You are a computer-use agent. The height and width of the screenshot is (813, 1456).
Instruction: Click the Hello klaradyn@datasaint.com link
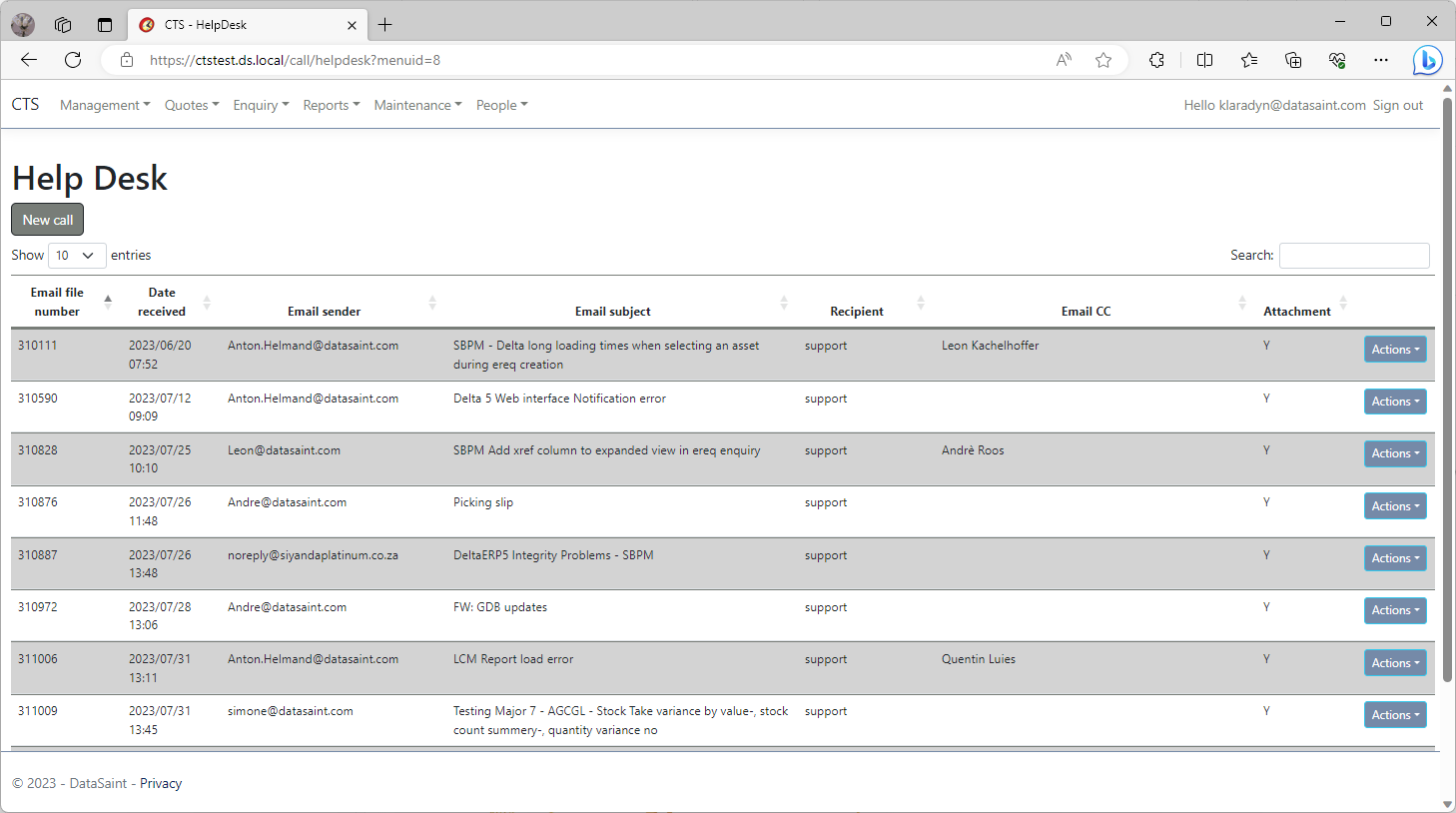1274,105
